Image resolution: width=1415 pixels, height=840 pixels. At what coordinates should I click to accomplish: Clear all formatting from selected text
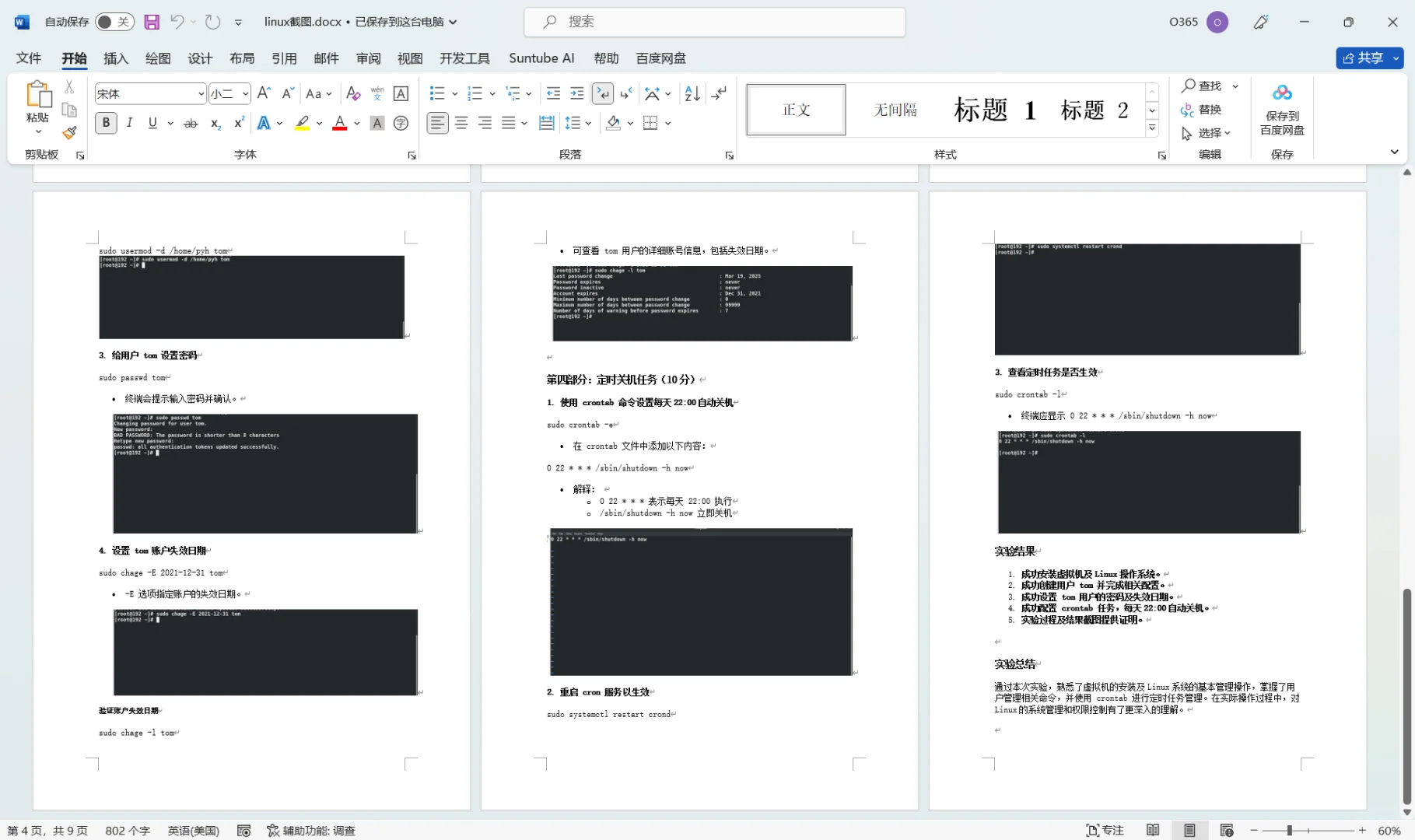[352, 93]
